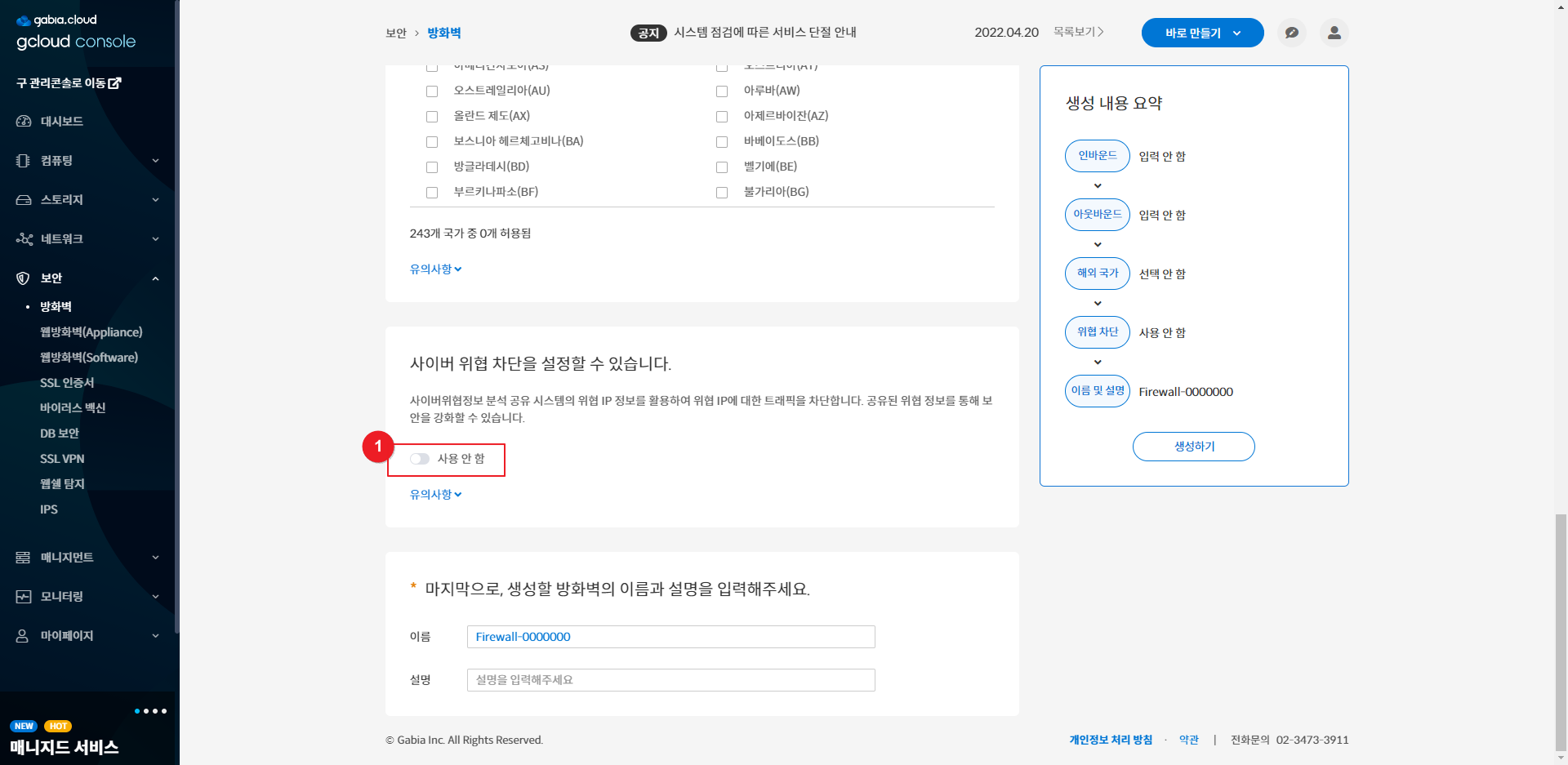The width and height of the screenshot is (1568, 765).
Task: Check the 벨기에(BE) country checkbox
Action: [x=722, y=167]
